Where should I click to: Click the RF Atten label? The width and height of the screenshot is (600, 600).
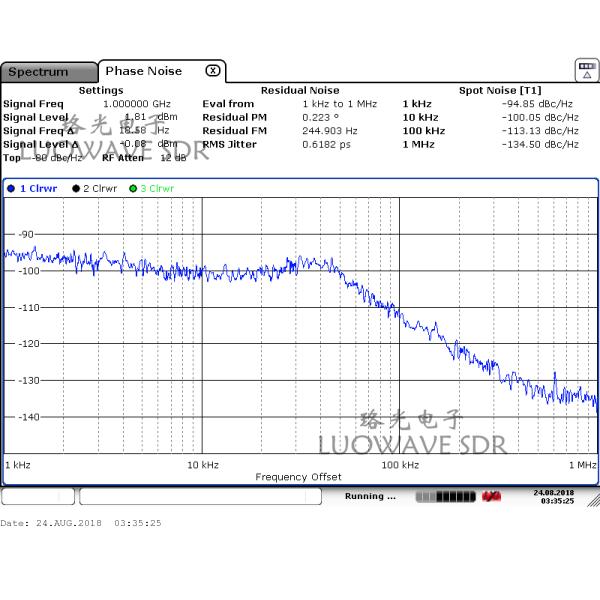[123, 158]
